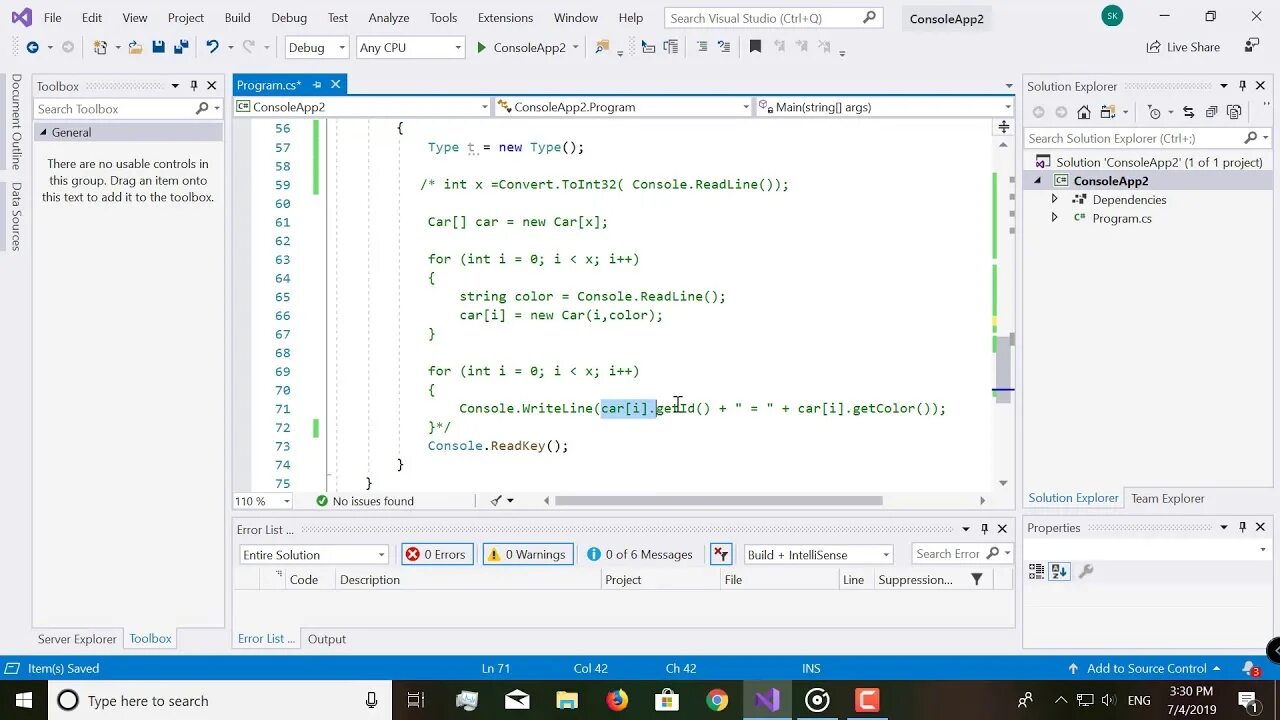The height and width of the screenshot is (720, 1280).
Task: Click the Categorized icon in Properties panel
Action: pyautogui.click(x=1036, y=572)
